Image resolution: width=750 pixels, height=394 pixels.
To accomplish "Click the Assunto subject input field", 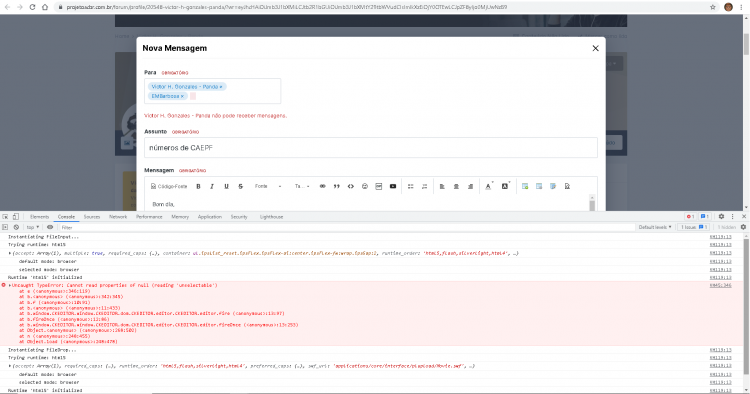I will point(371,148).
